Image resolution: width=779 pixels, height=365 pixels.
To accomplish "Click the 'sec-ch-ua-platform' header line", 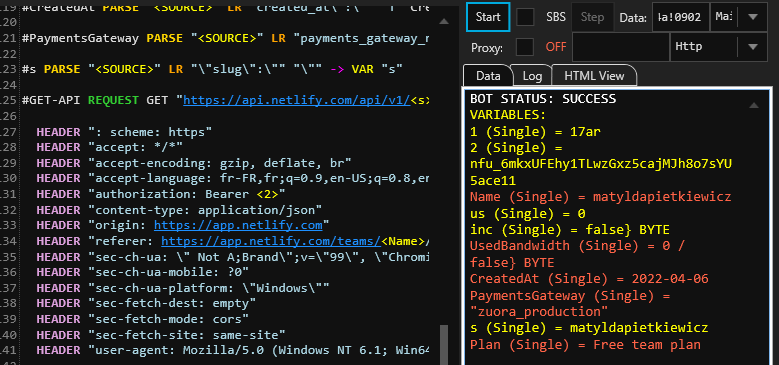I will pyautogui.click(x=183, y=288).
